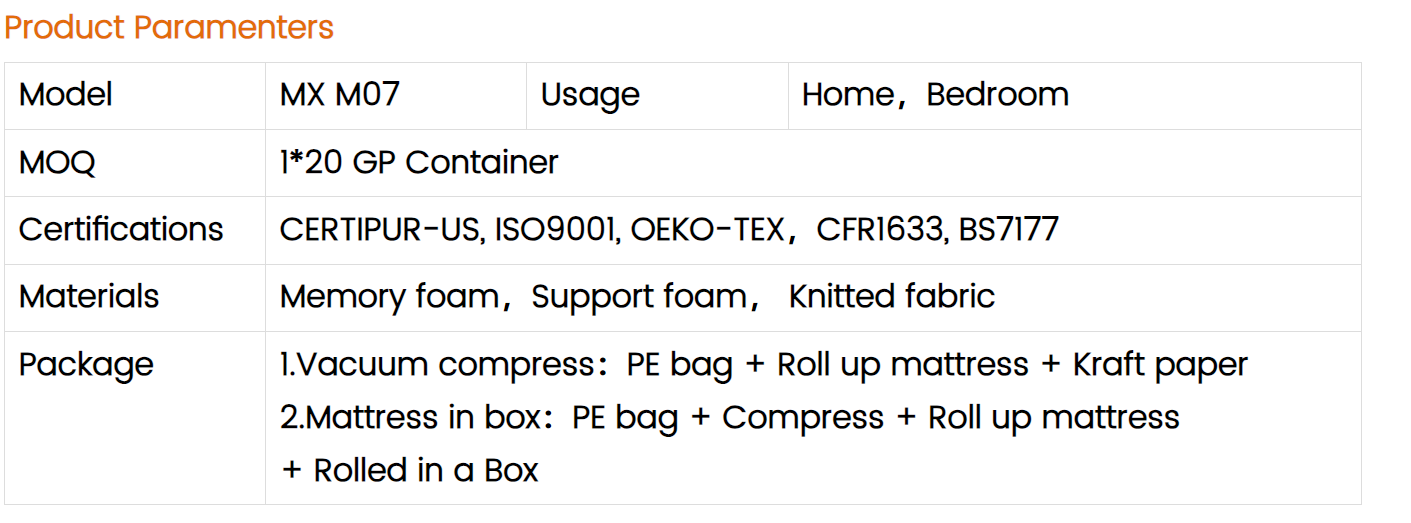Click the Support foam material text
This screenshot has height=523, width=1411.
[x=638, y=297]
